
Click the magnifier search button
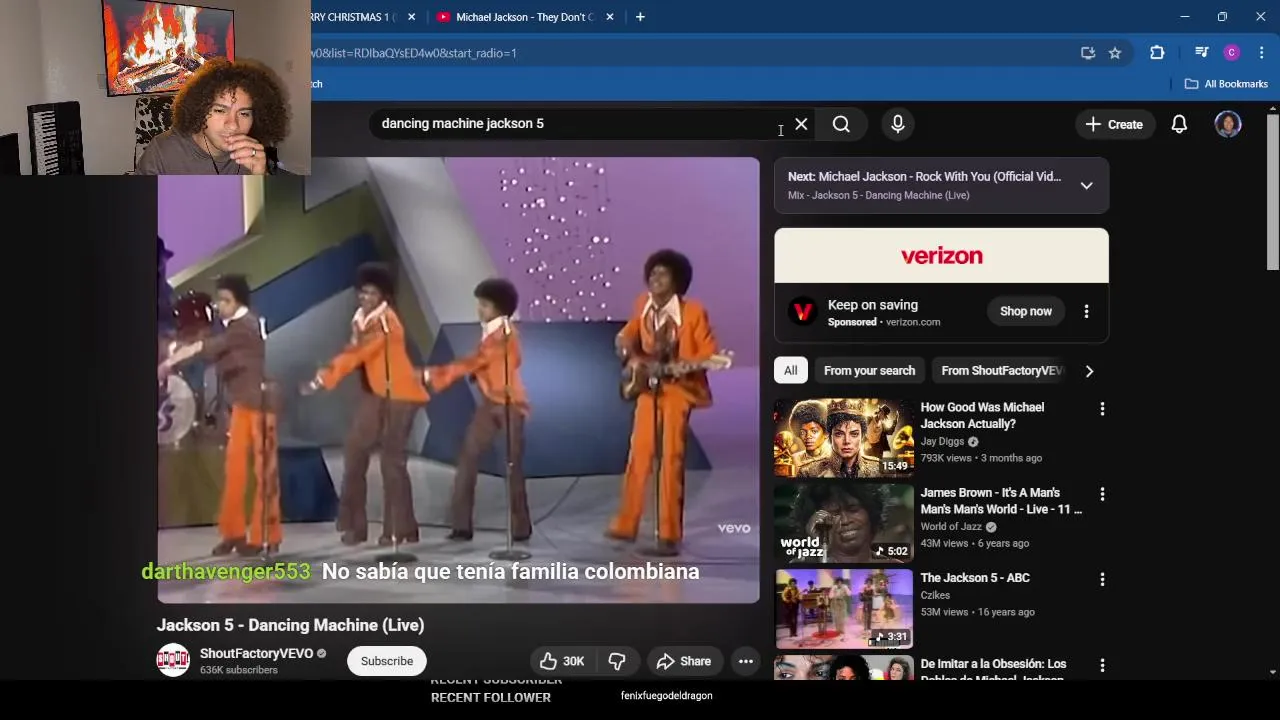pos(841,124)
